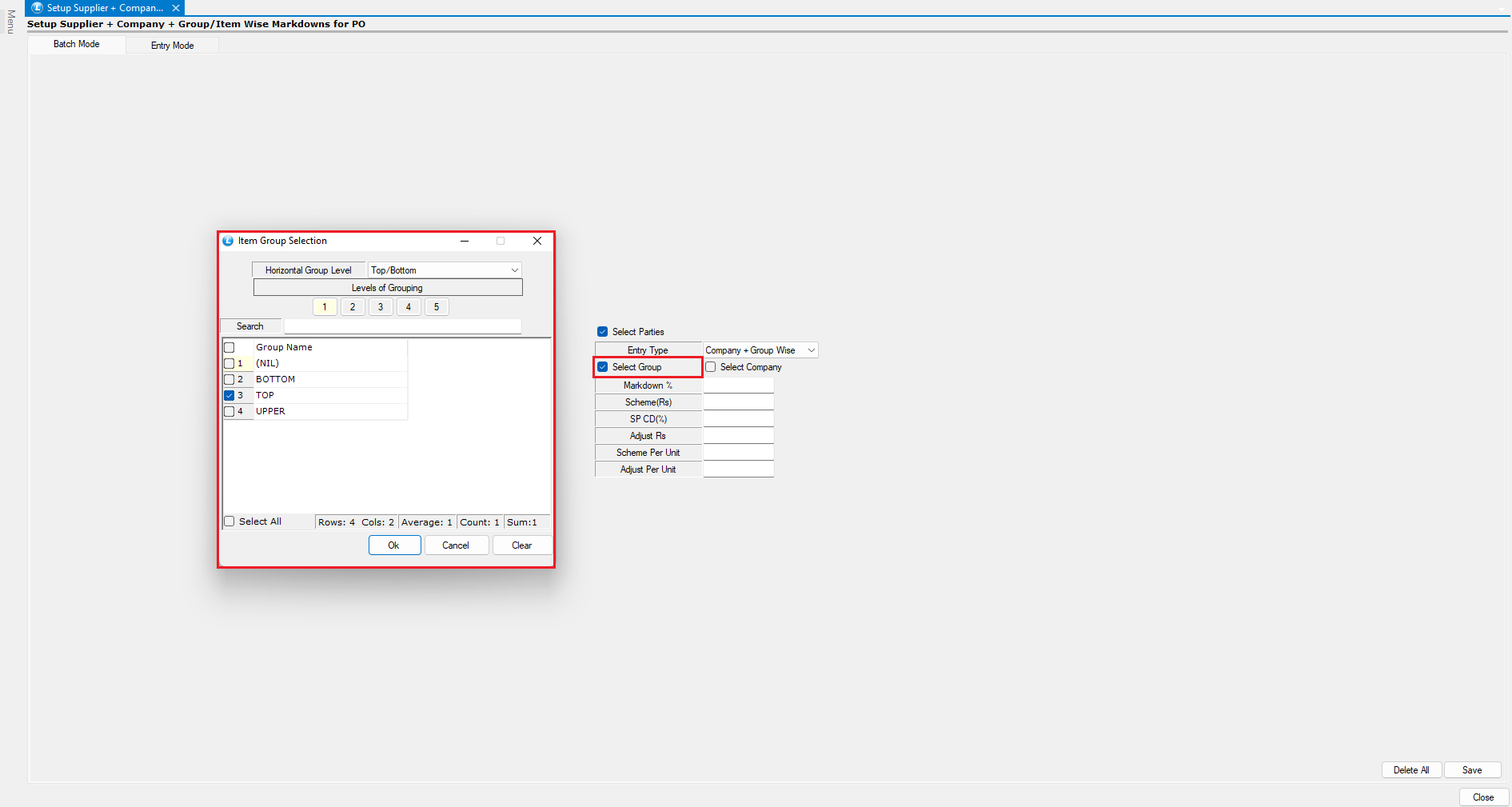Image resolution: width=1512 pixels, height=807 pixels.
Task: Untick the Select Parties checkbox
Action: [603, 332]
